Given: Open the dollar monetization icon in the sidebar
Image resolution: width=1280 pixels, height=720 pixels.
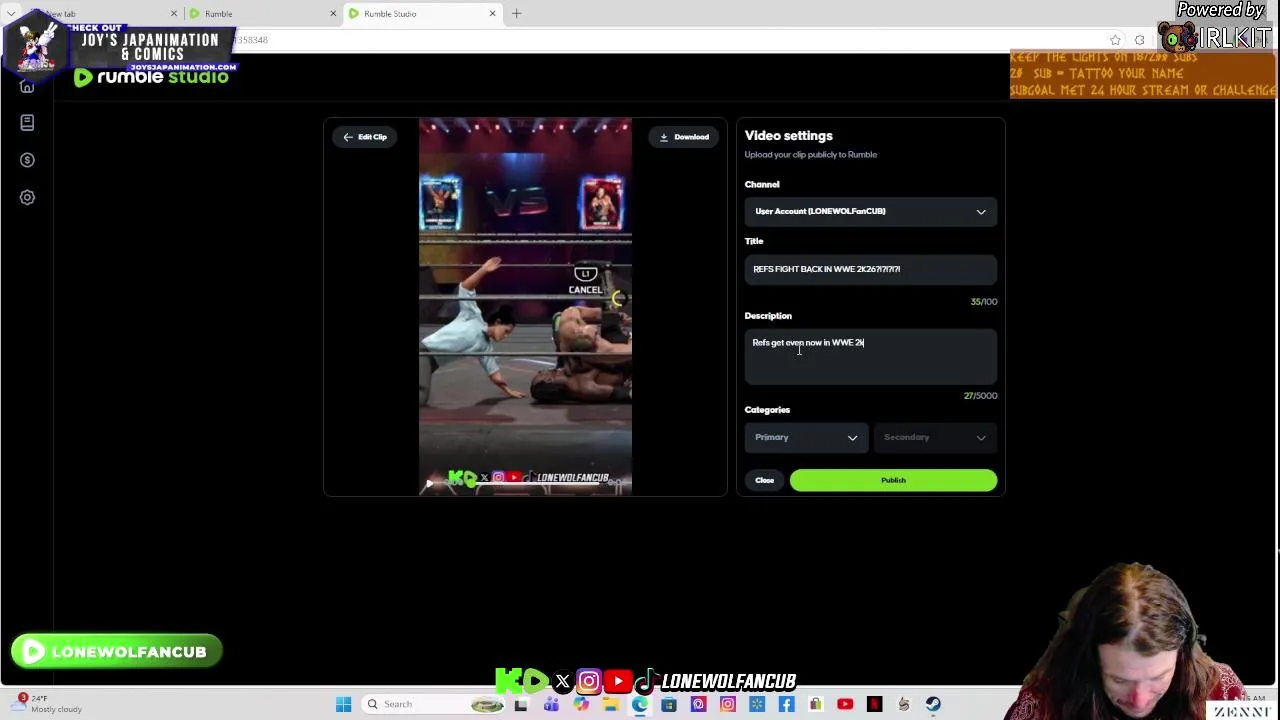Looking at the screenshot, I should (27, 160).
